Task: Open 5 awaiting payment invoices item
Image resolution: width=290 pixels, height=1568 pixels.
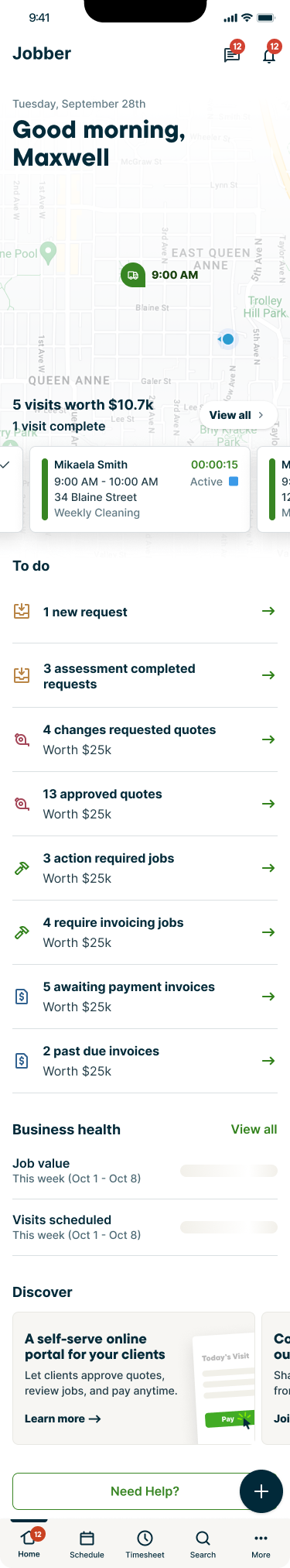Action: [145, 997]
